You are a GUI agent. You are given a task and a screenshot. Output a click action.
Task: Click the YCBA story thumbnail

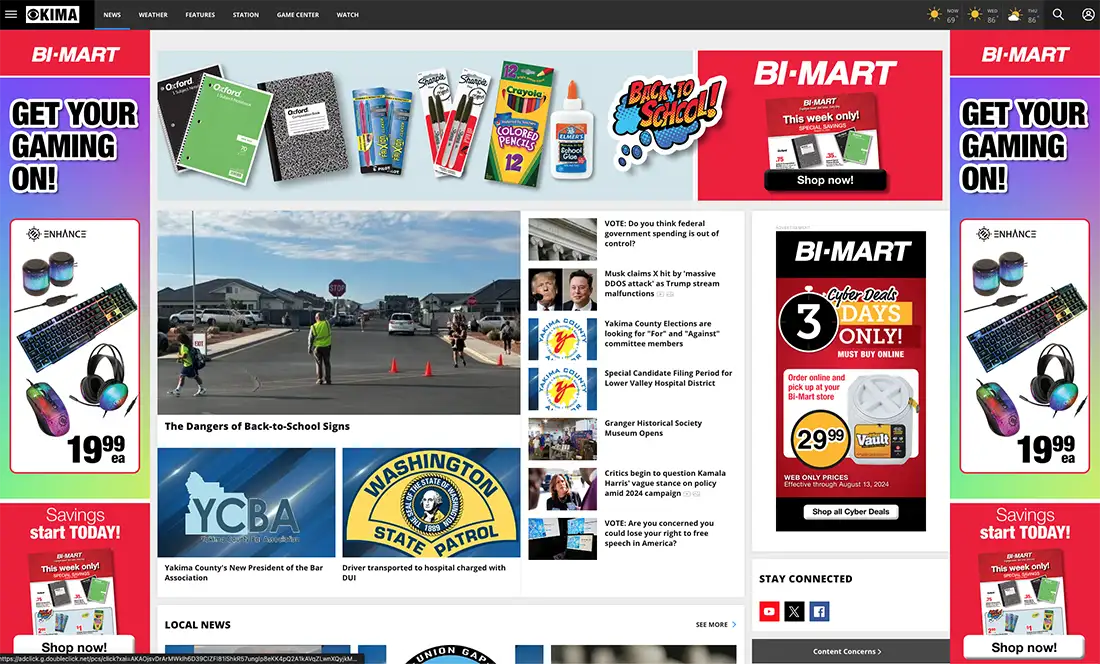(x=246, y=503)
